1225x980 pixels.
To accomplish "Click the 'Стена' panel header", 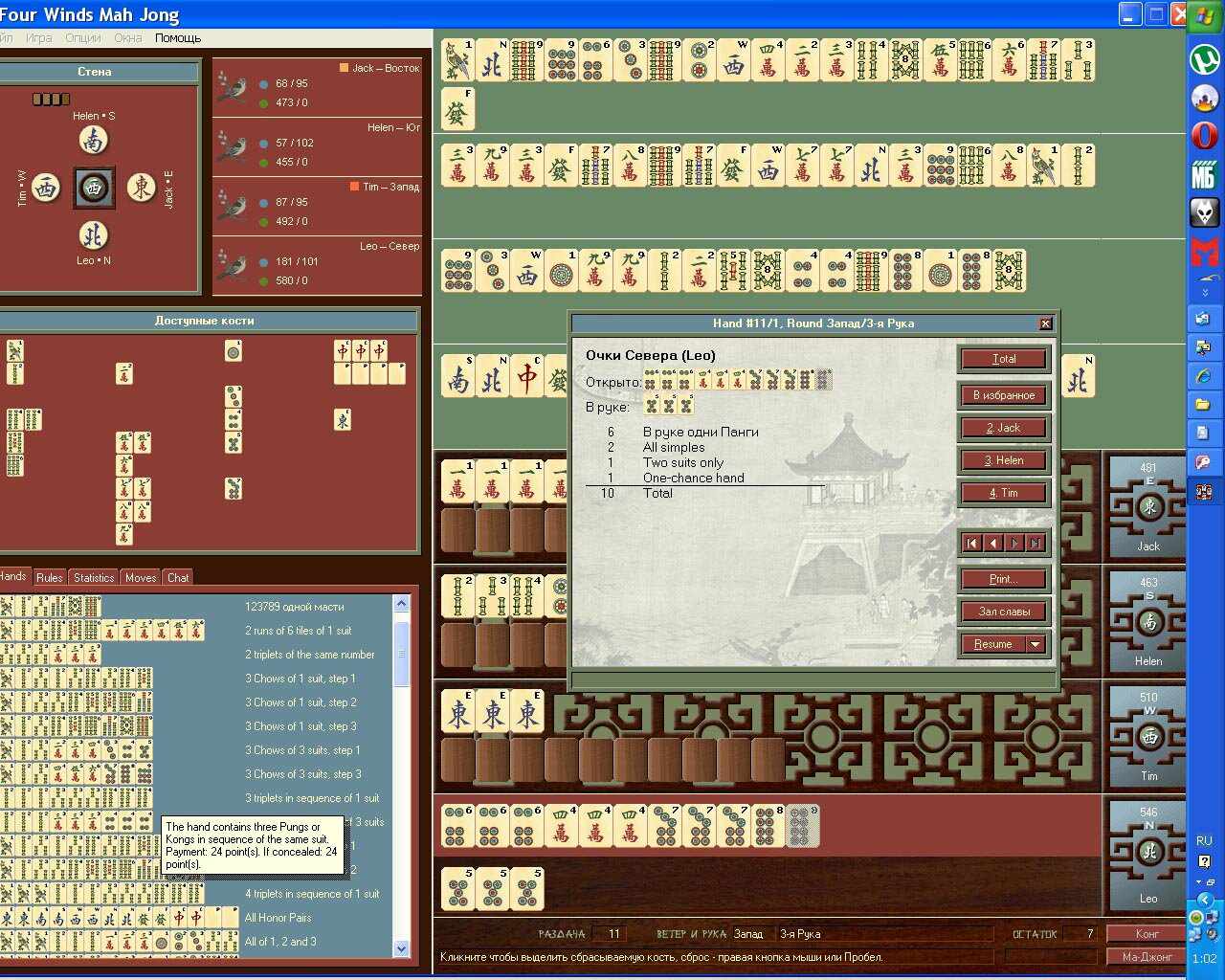I will point(95,72).
